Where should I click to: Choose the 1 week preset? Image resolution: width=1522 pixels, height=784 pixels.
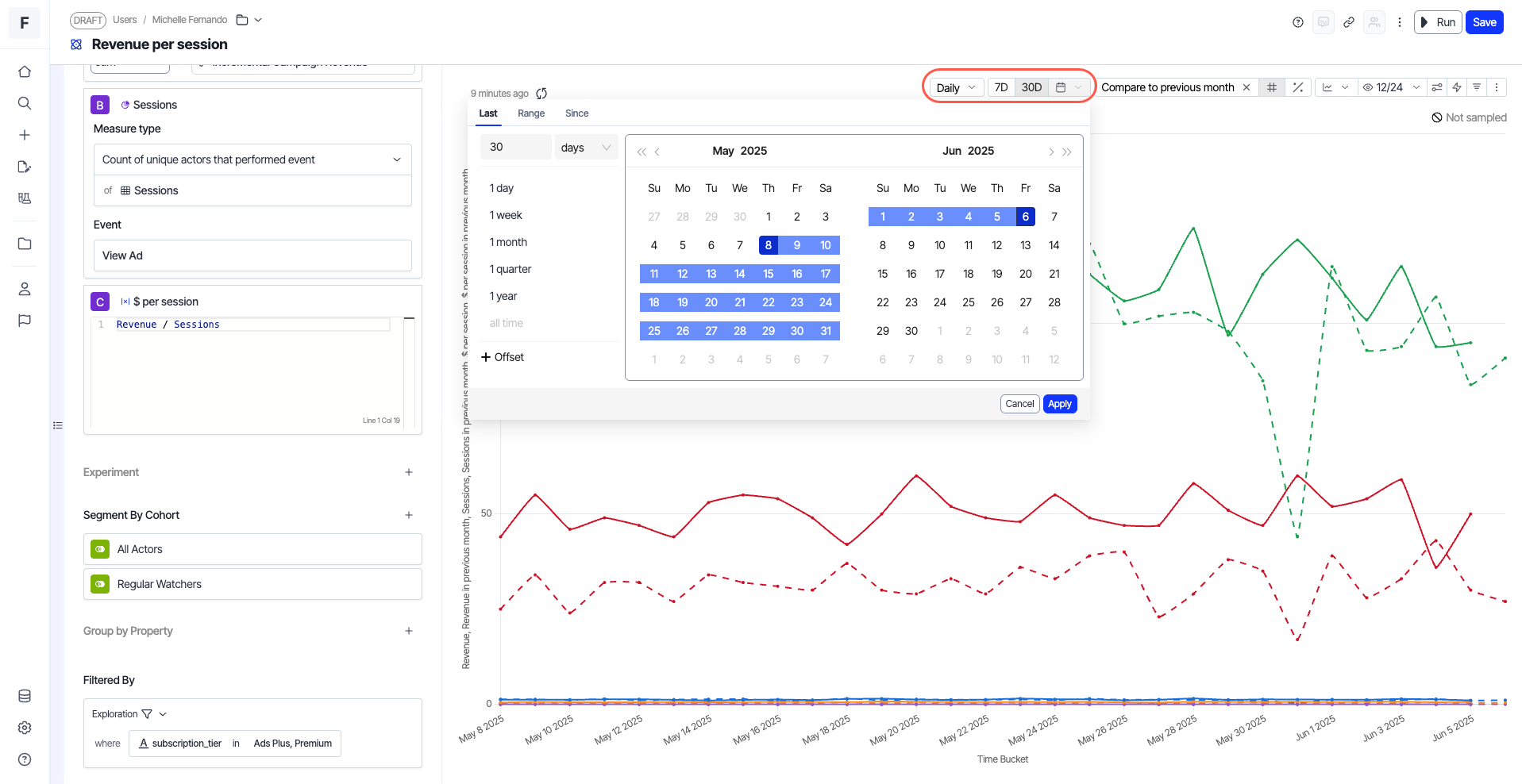click(506, 215)
